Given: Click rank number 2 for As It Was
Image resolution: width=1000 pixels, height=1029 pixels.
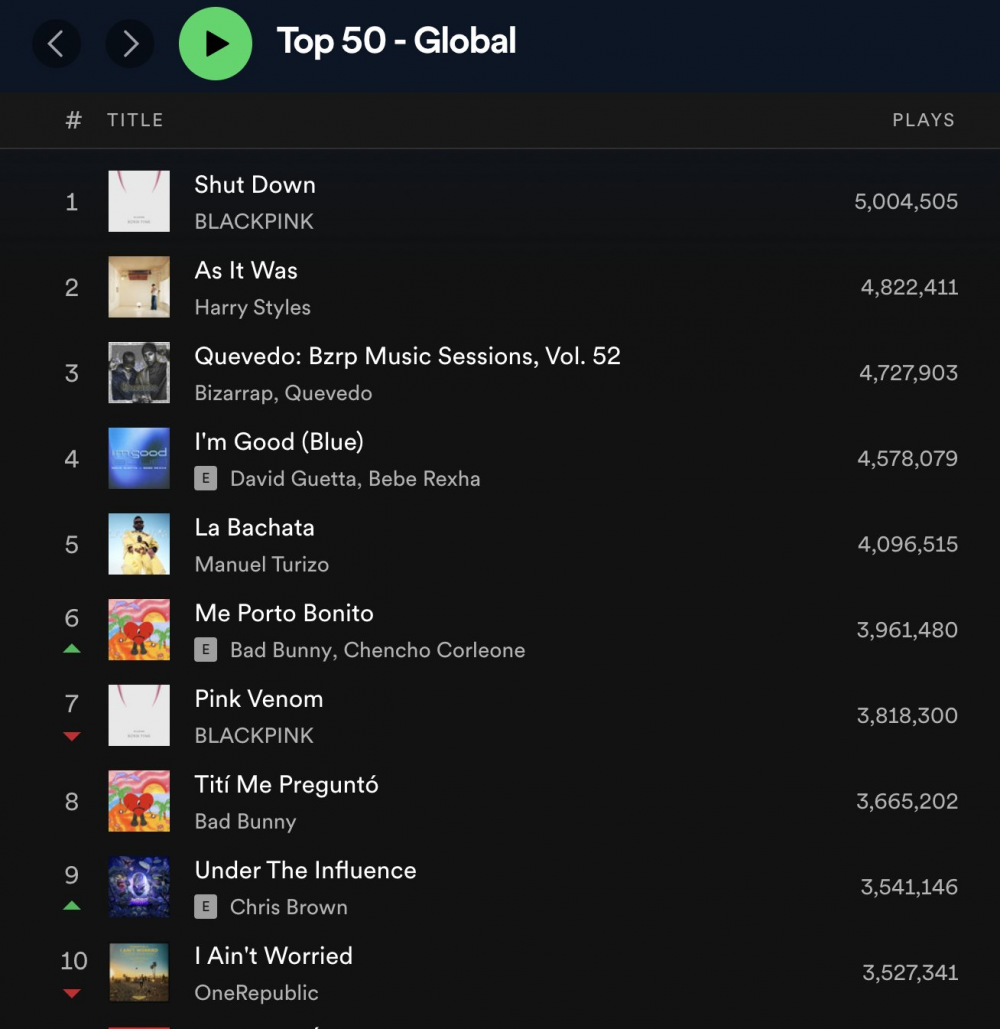Looking at the screenshot, I should [x=72, y=287].
